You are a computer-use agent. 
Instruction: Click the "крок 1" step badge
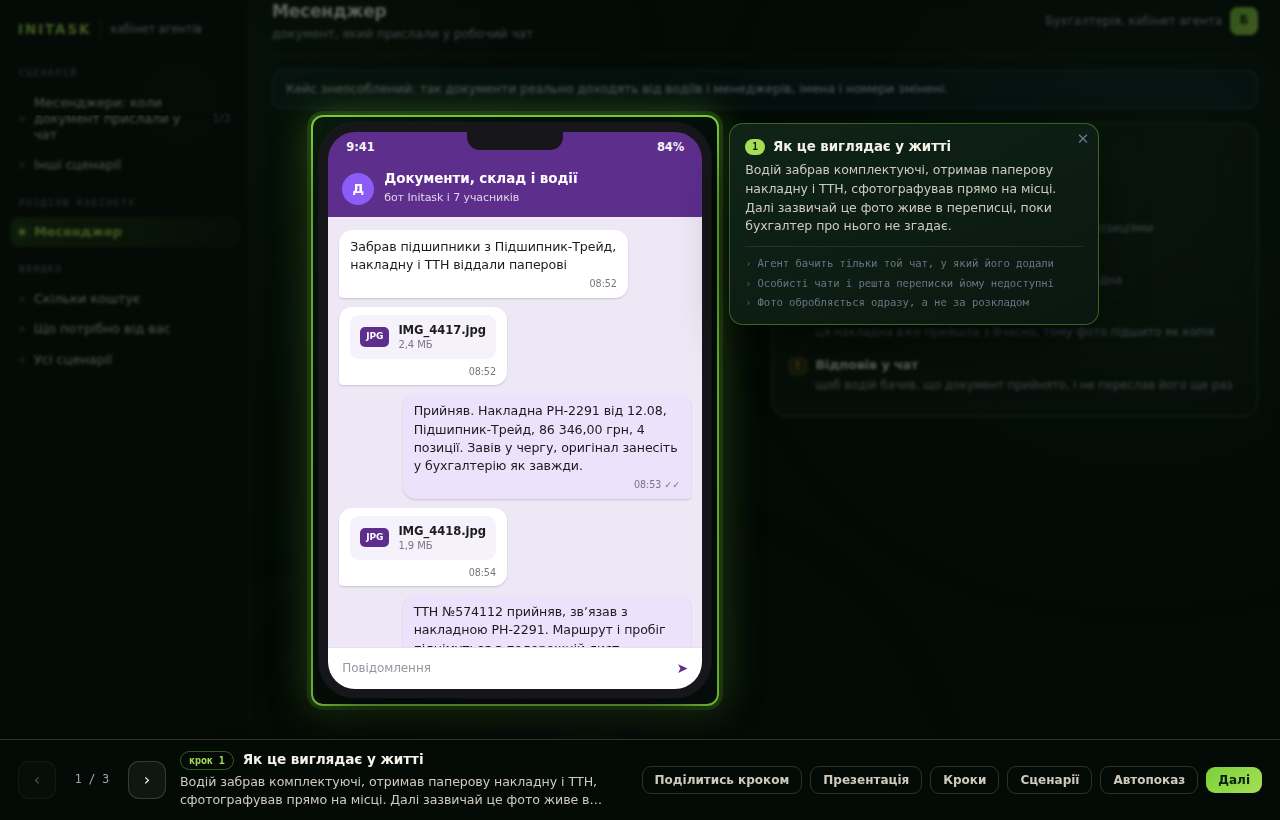pos(207,760)
